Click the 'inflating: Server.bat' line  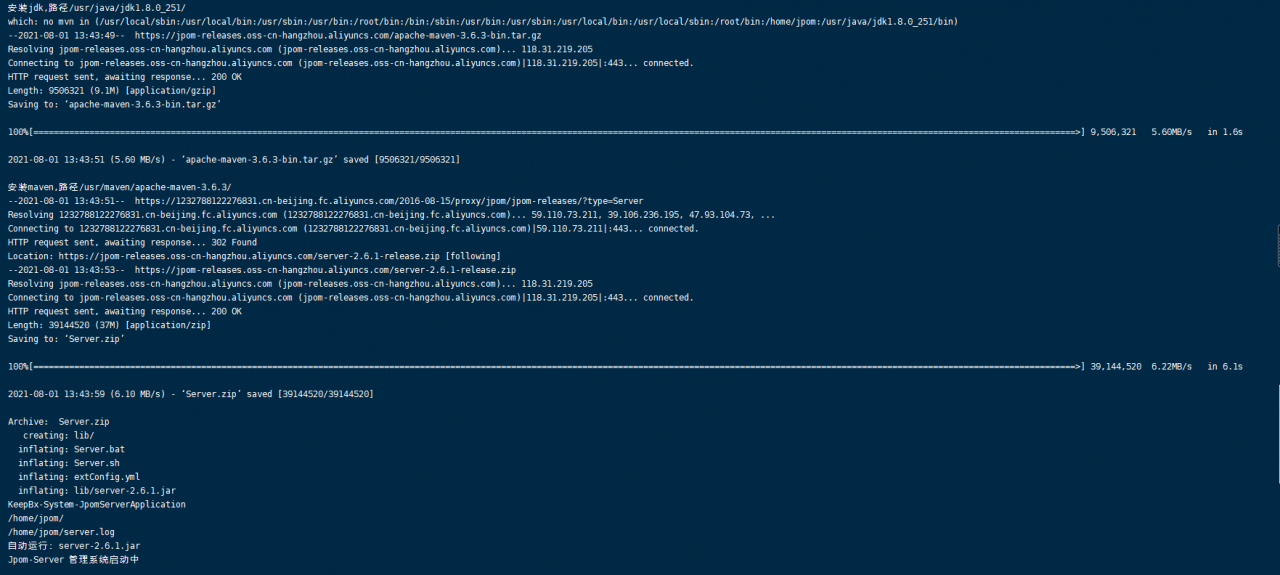point(71,449)
